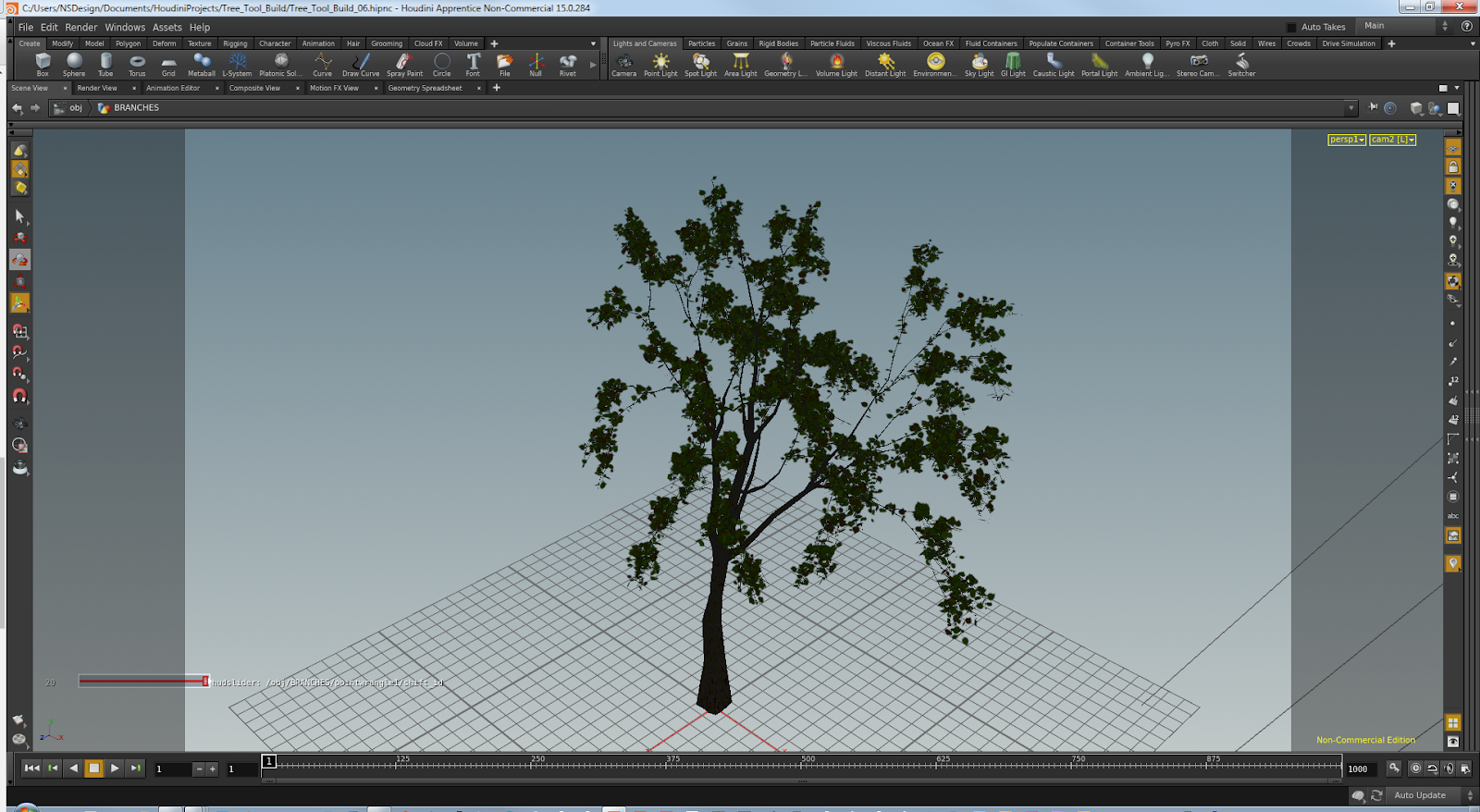1480x812 pixels.
Task: Add a Sky Light
Action: pyautogui.click(x=979, y=65)
